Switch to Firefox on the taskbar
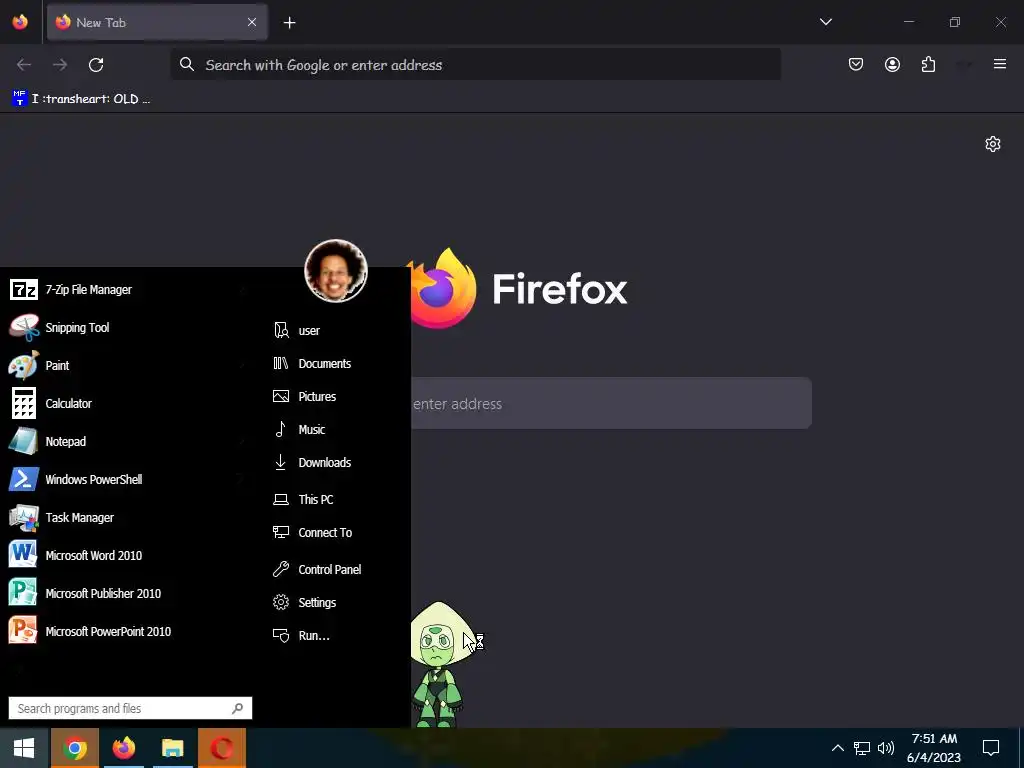The image size is (1024, 768). point(123,748)
